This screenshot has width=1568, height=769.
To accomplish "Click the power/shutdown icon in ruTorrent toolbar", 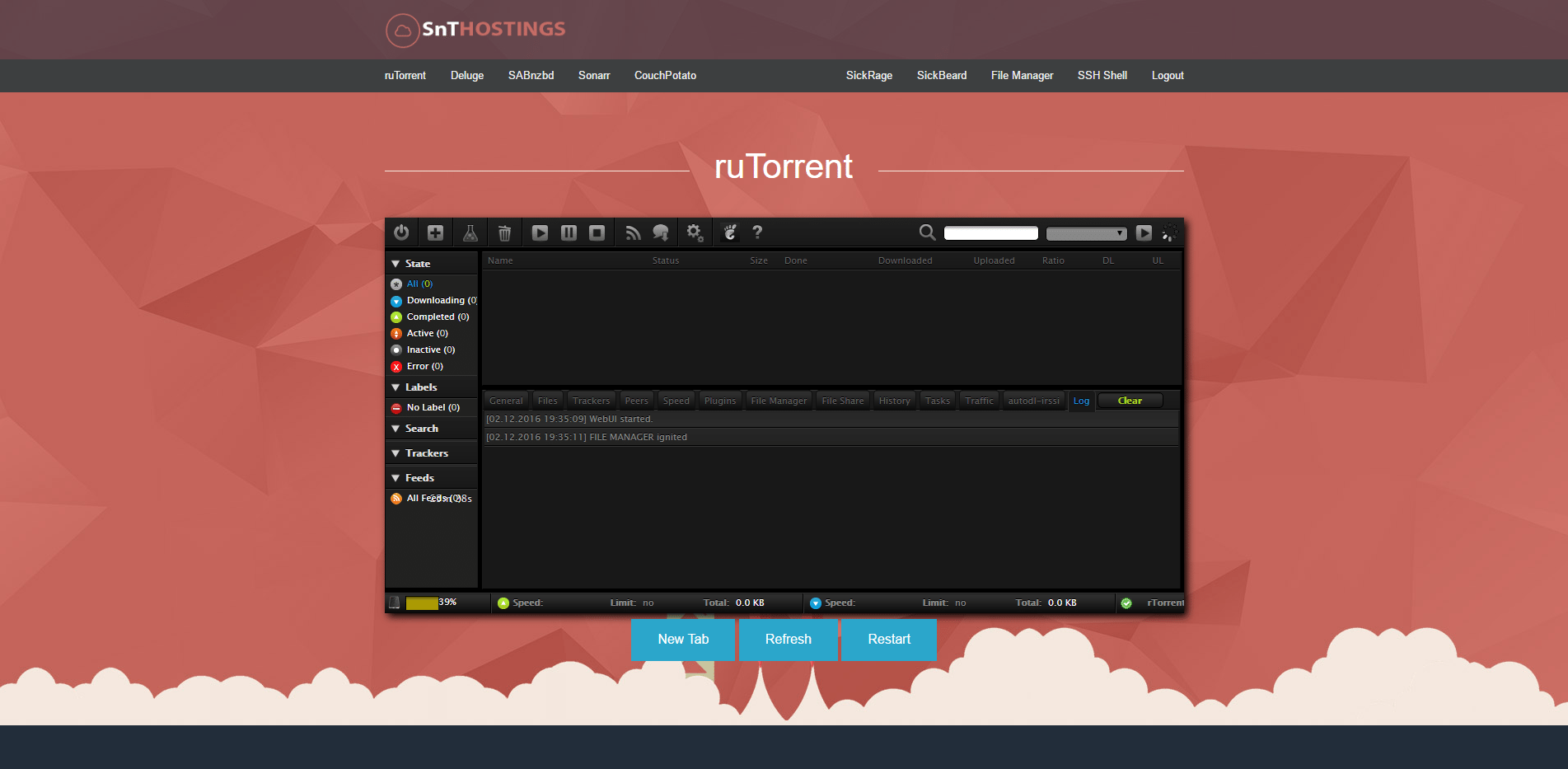I will pos(401,232).
